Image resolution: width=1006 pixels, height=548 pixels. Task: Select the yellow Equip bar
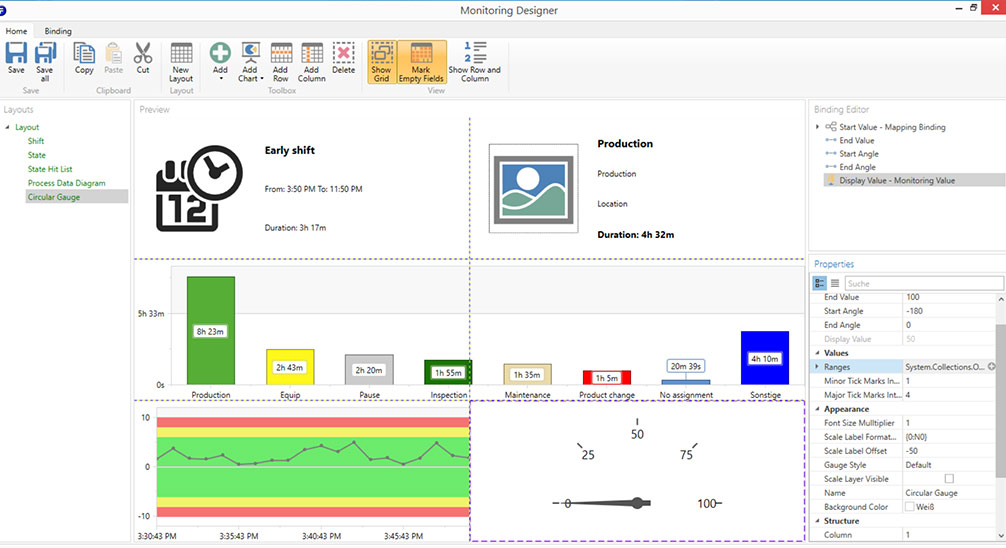(290, 367)
